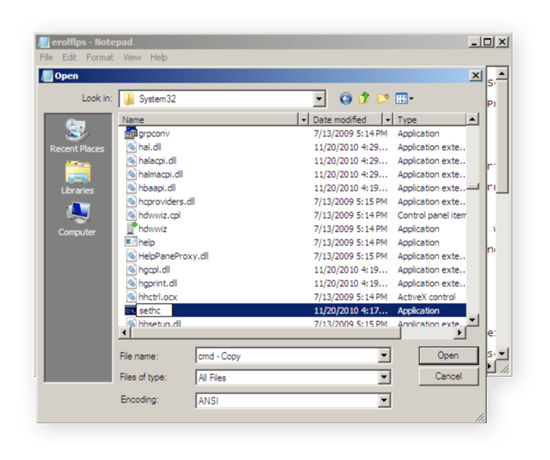This screenshot has width=550, height=460.
Task: Select the help application file
Action: point(147,242)
